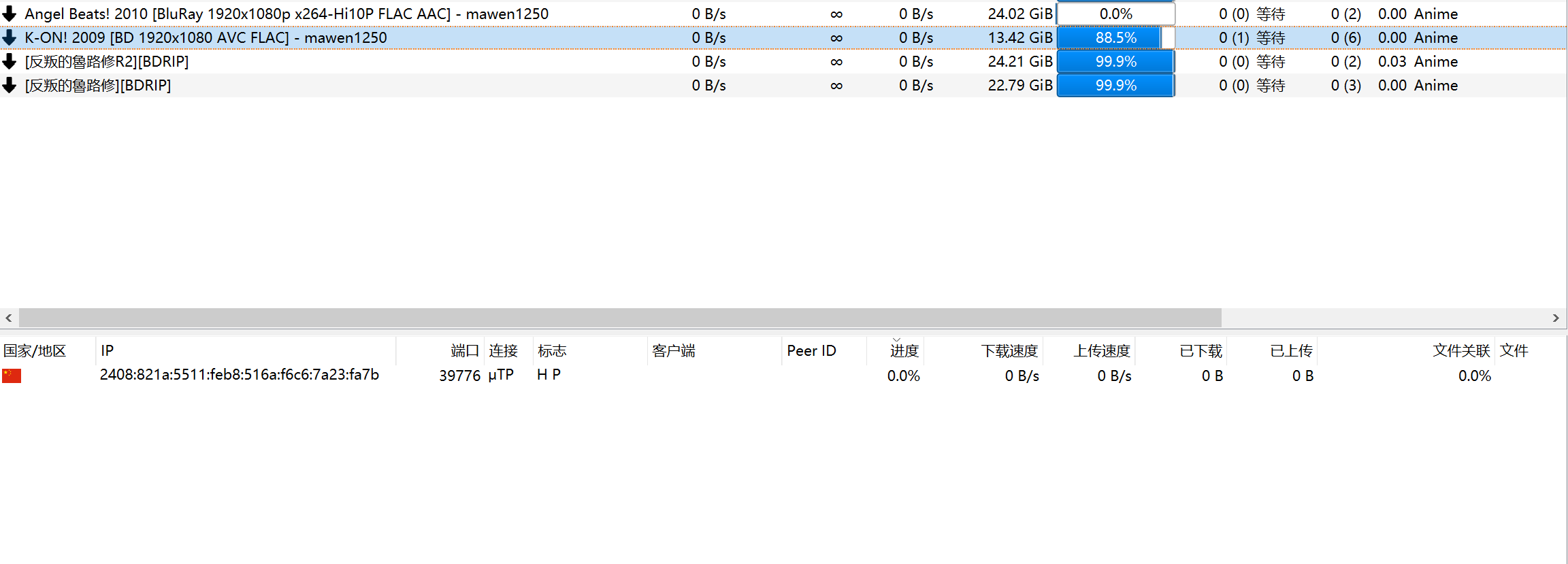Click the 0.0% progress bar of Angel Beats!
1568x564 pixels.
pos(1116,14)
